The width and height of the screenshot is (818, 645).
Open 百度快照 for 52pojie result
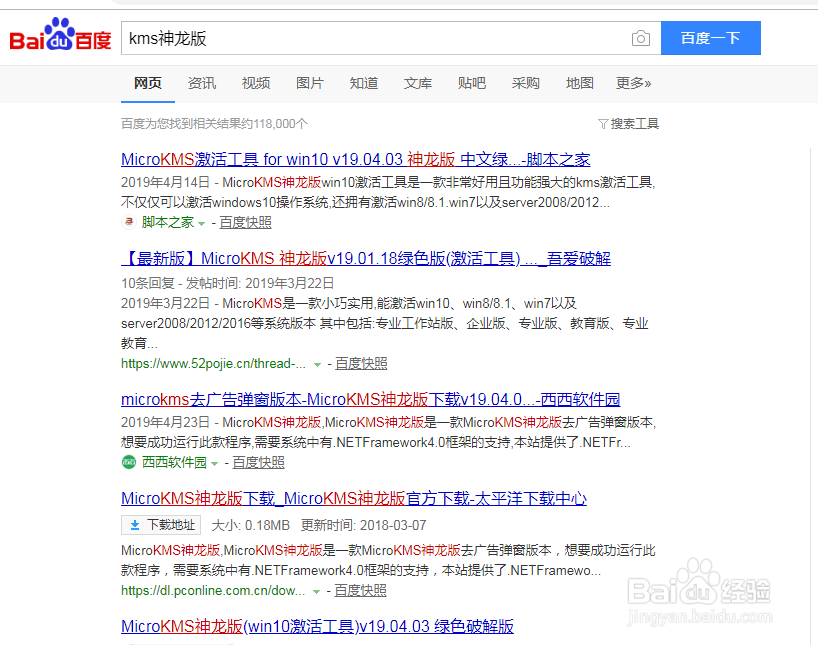[361, 364]
